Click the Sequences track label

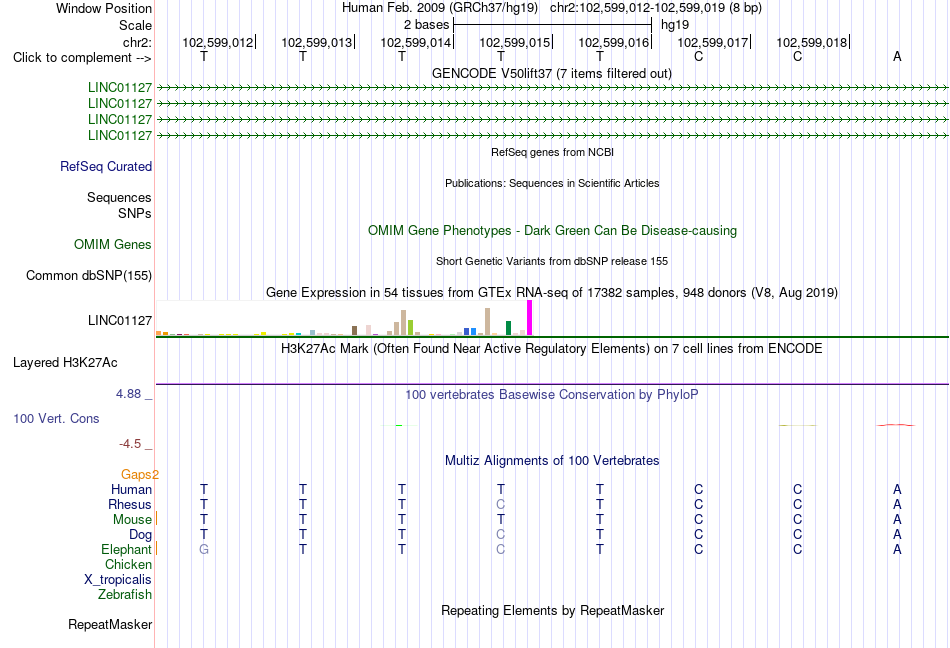[119, 197]
